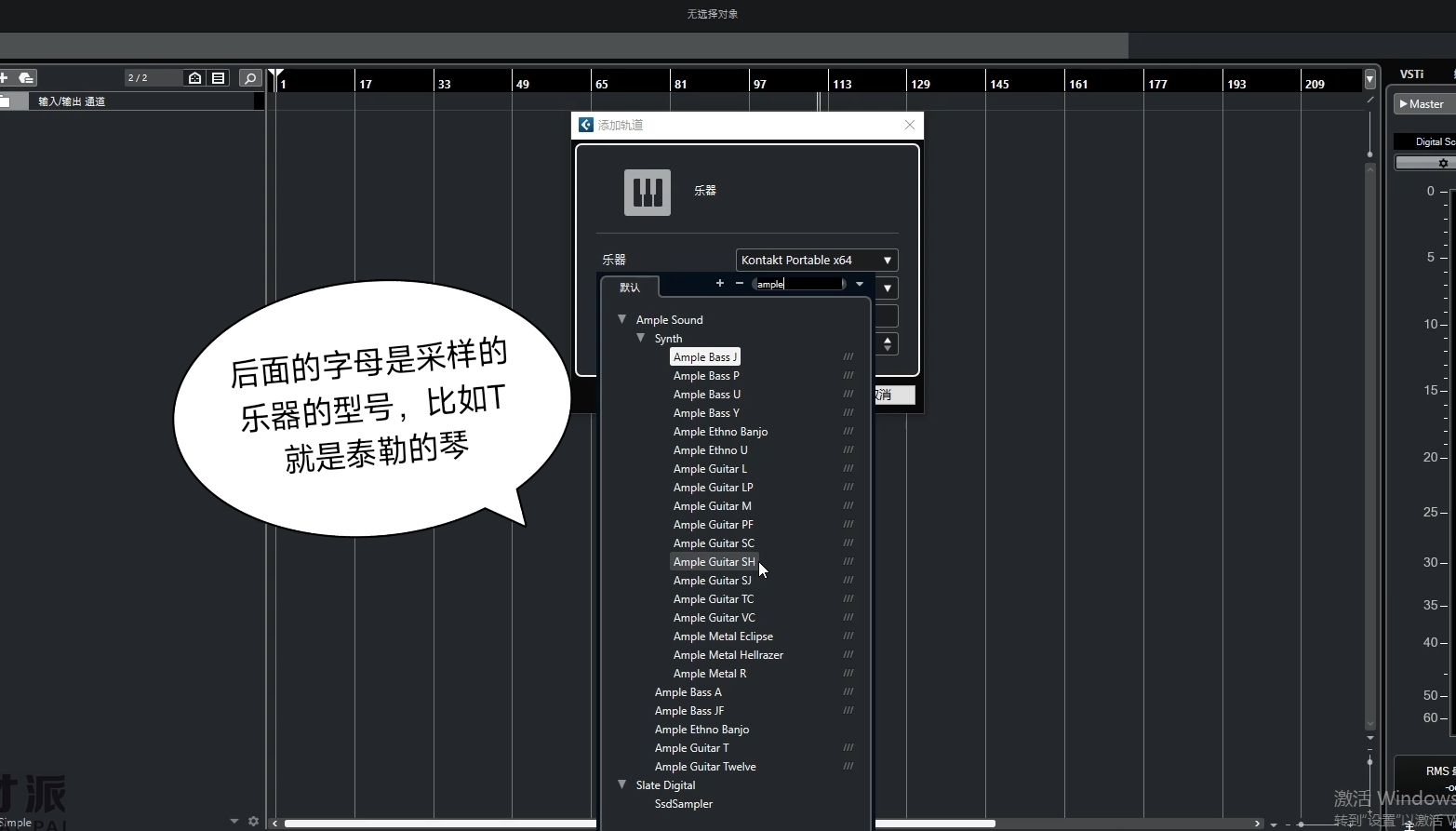
Task: Select Ample Guitar VC
Action: [714, 617]
